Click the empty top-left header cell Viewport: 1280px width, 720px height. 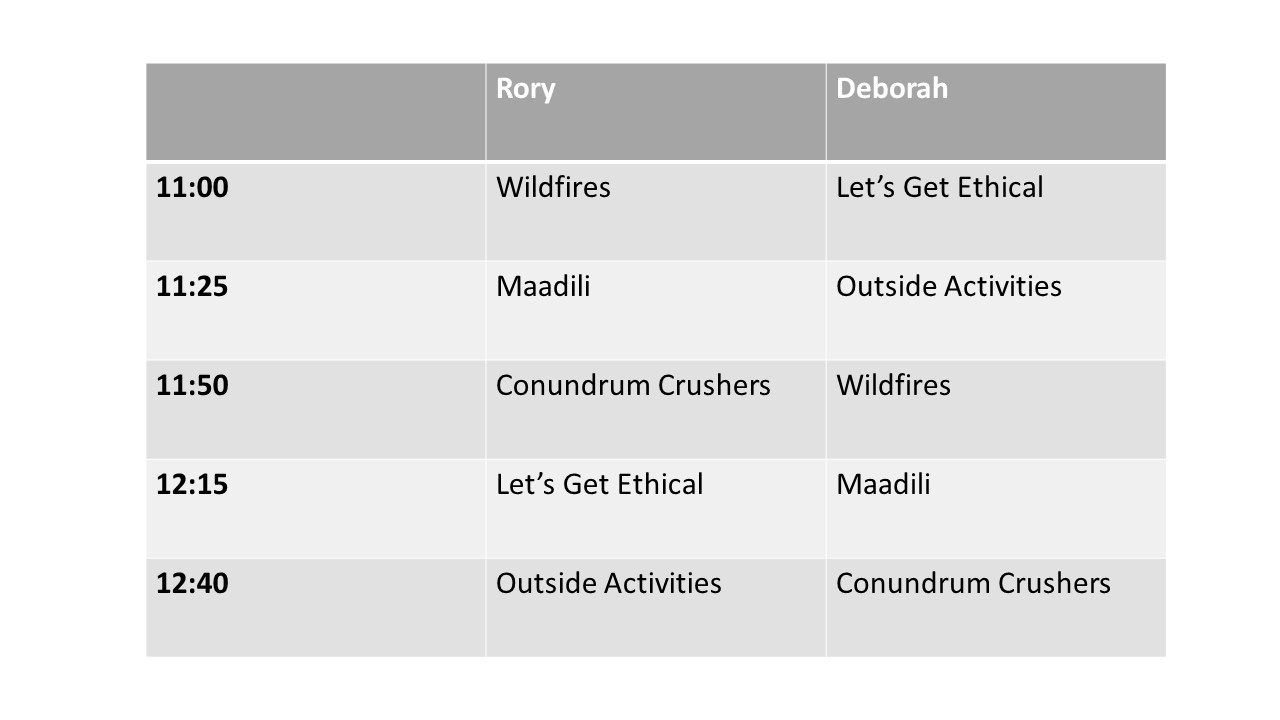coord(316,112)
